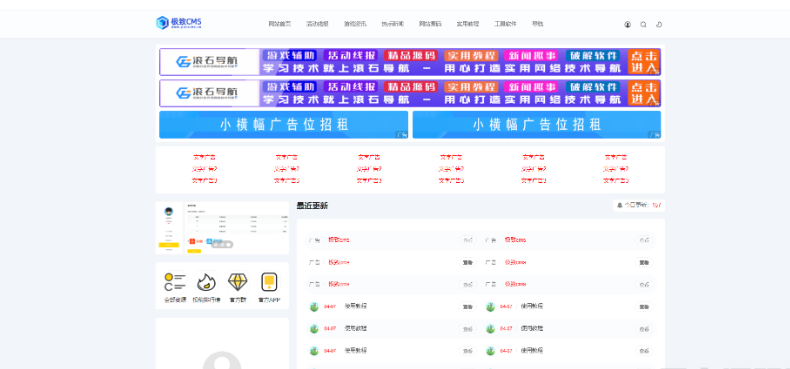Click today's update count badge
The height and width of the screenshot is (369, 790).
(x=639, y=205)
